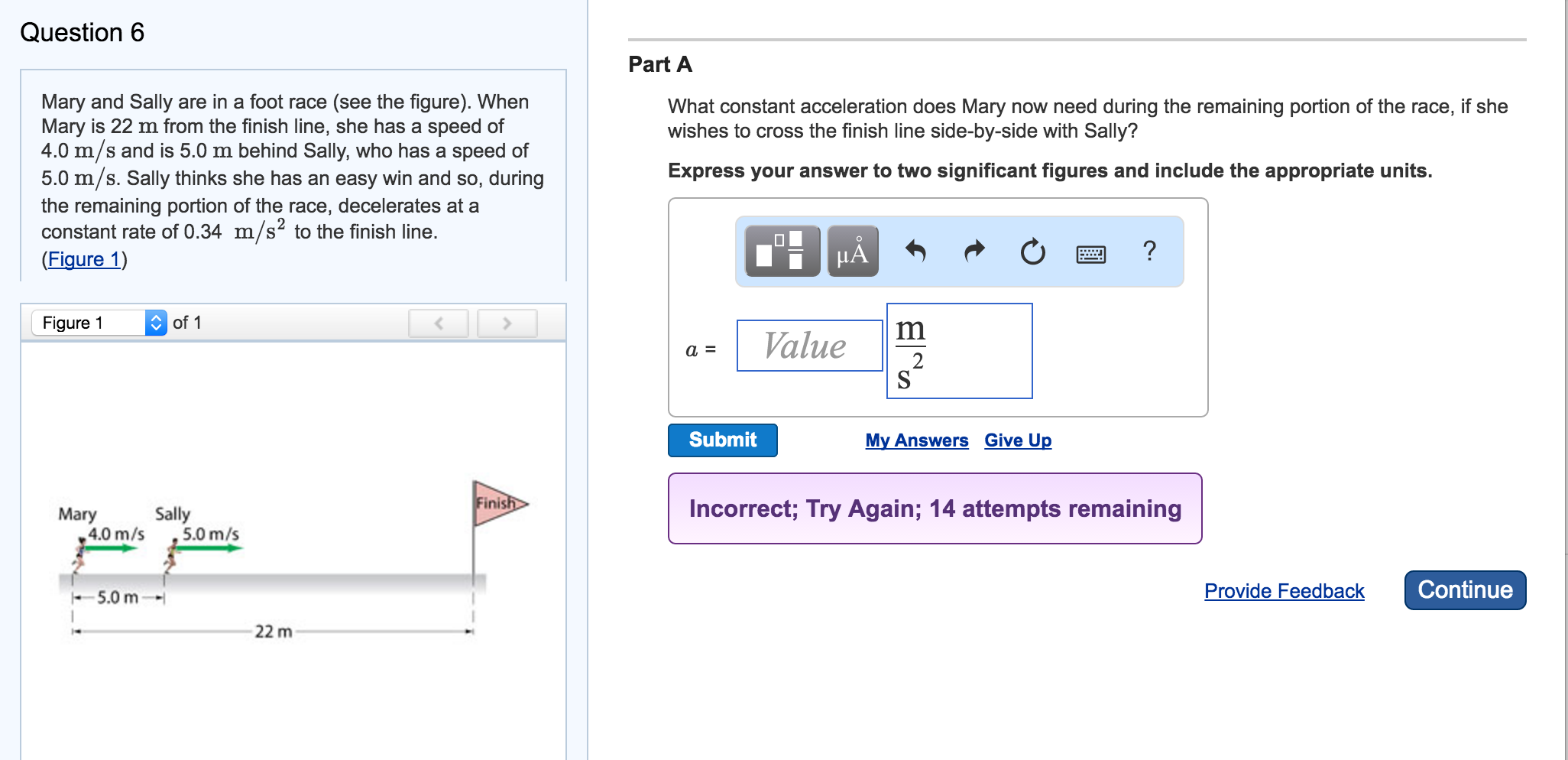Click the Finish flag in the figure
This screenshot has height=760, width=1568.
497,503
